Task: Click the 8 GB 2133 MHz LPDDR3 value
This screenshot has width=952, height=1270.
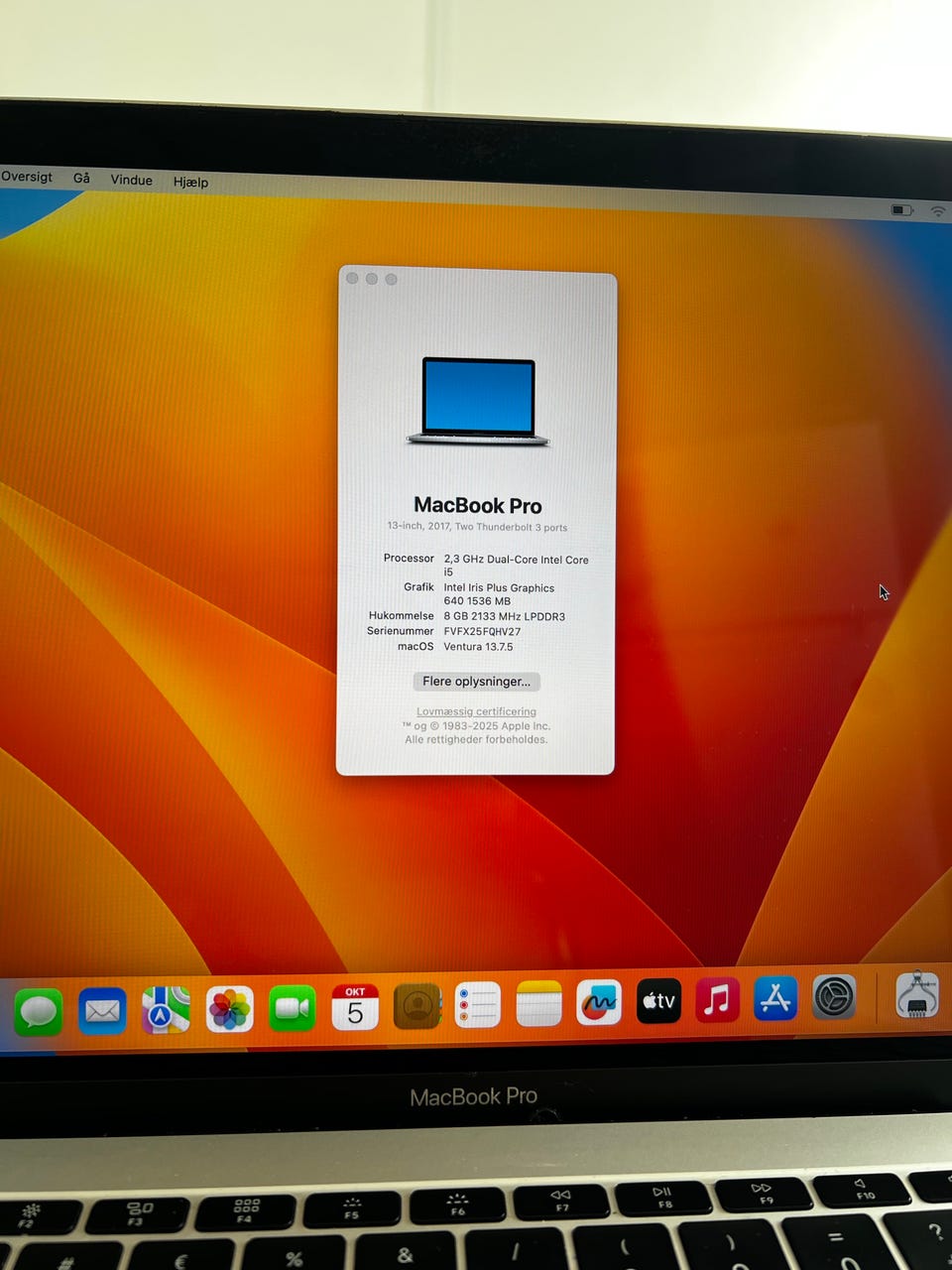Action: (504, 616)
